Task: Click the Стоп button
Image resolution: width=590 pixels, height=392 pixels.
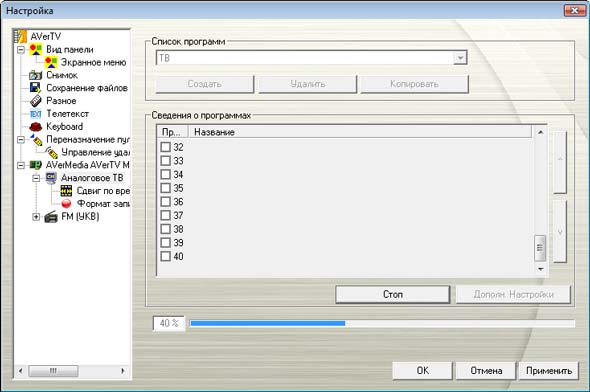Action: [392, 294]
